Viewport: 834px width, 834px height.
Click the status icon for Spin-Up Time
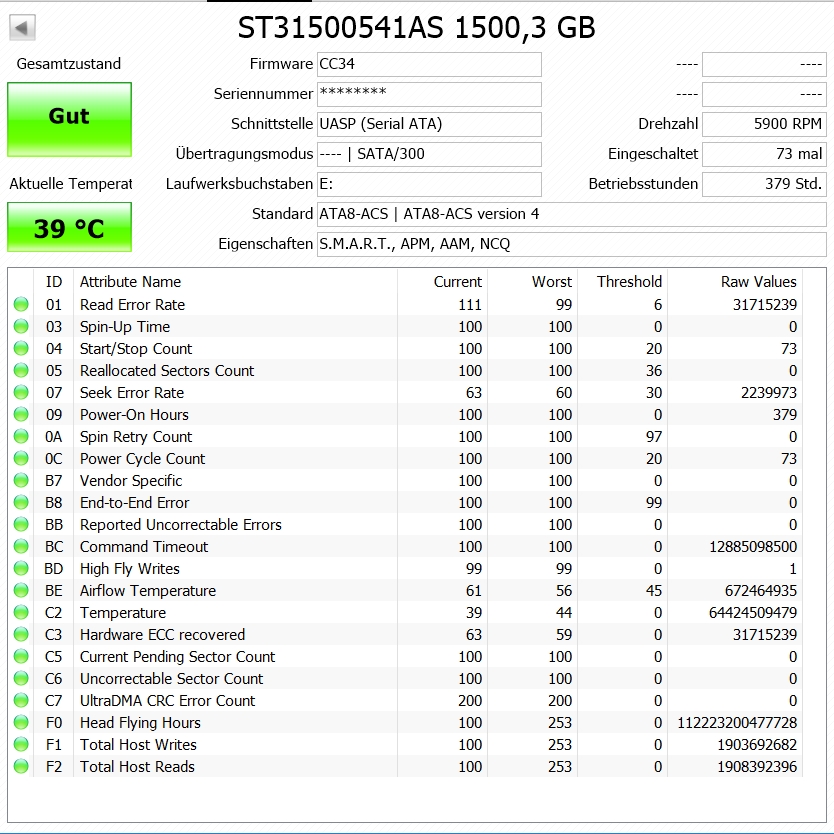(21, 326)
